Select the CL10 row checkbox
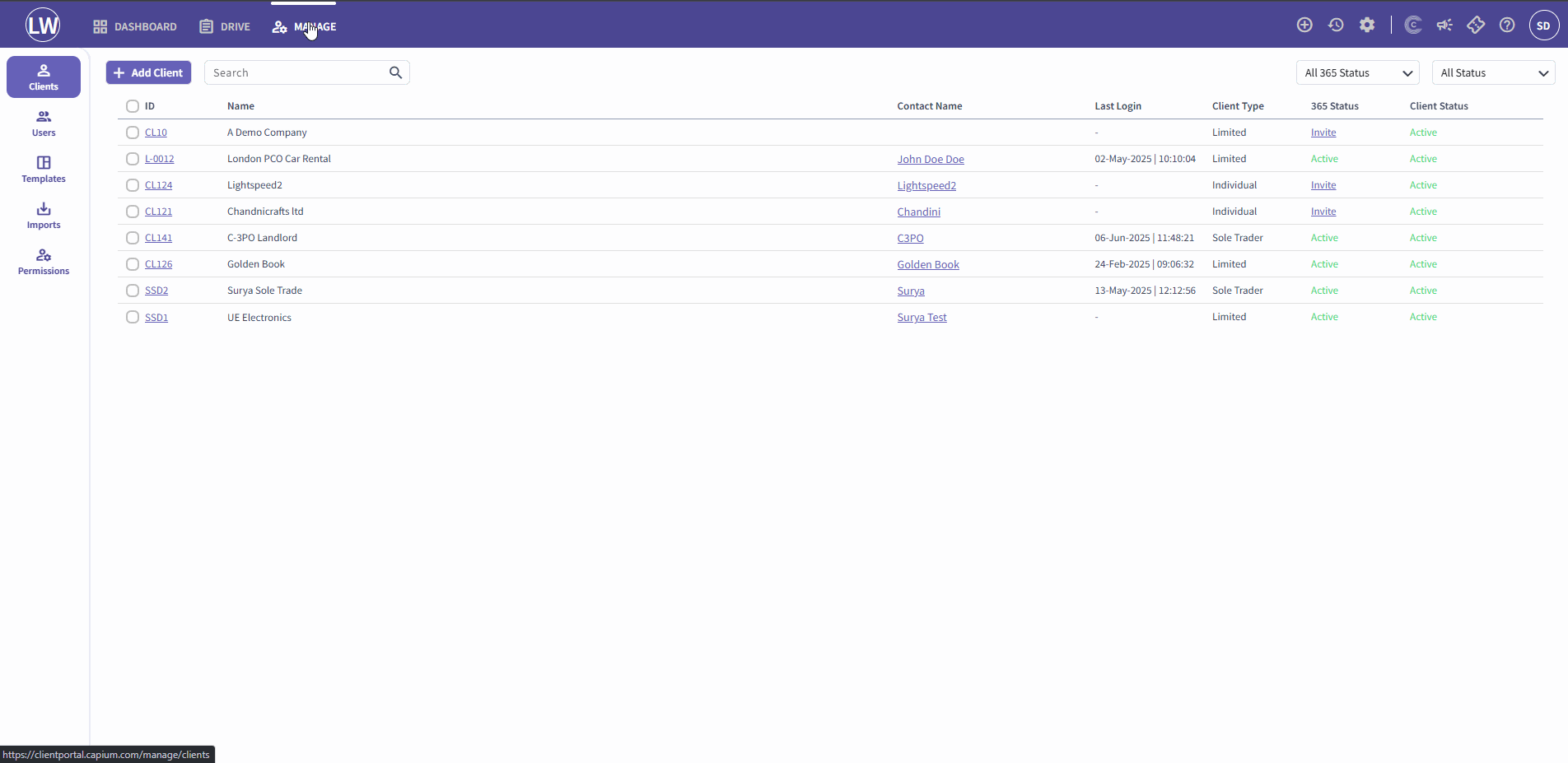Screen dimensions: 1568x763 pyautogui.click(x=133, y=133)
